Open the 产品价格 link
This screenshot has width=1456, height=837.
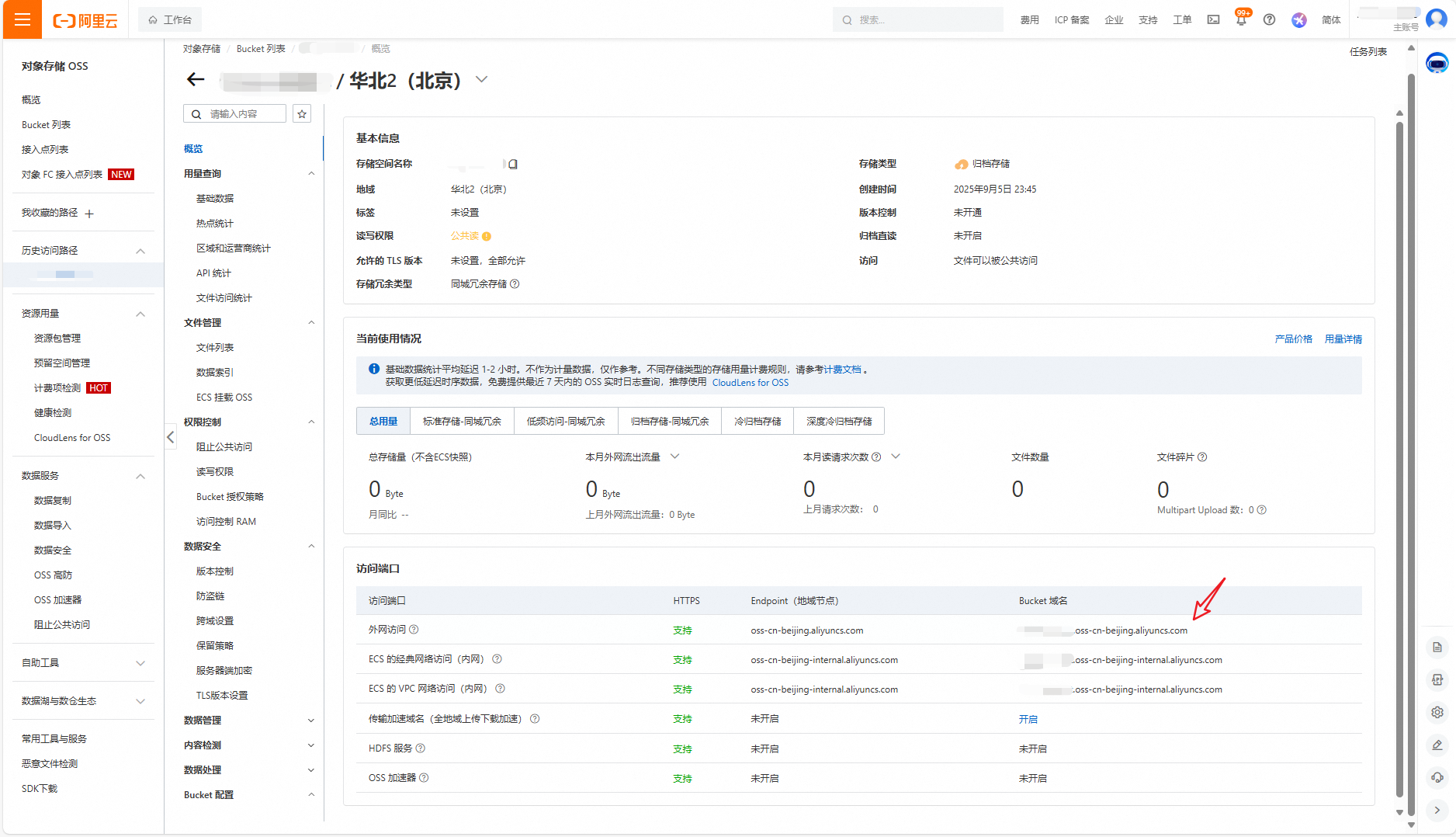point(1293,339)
